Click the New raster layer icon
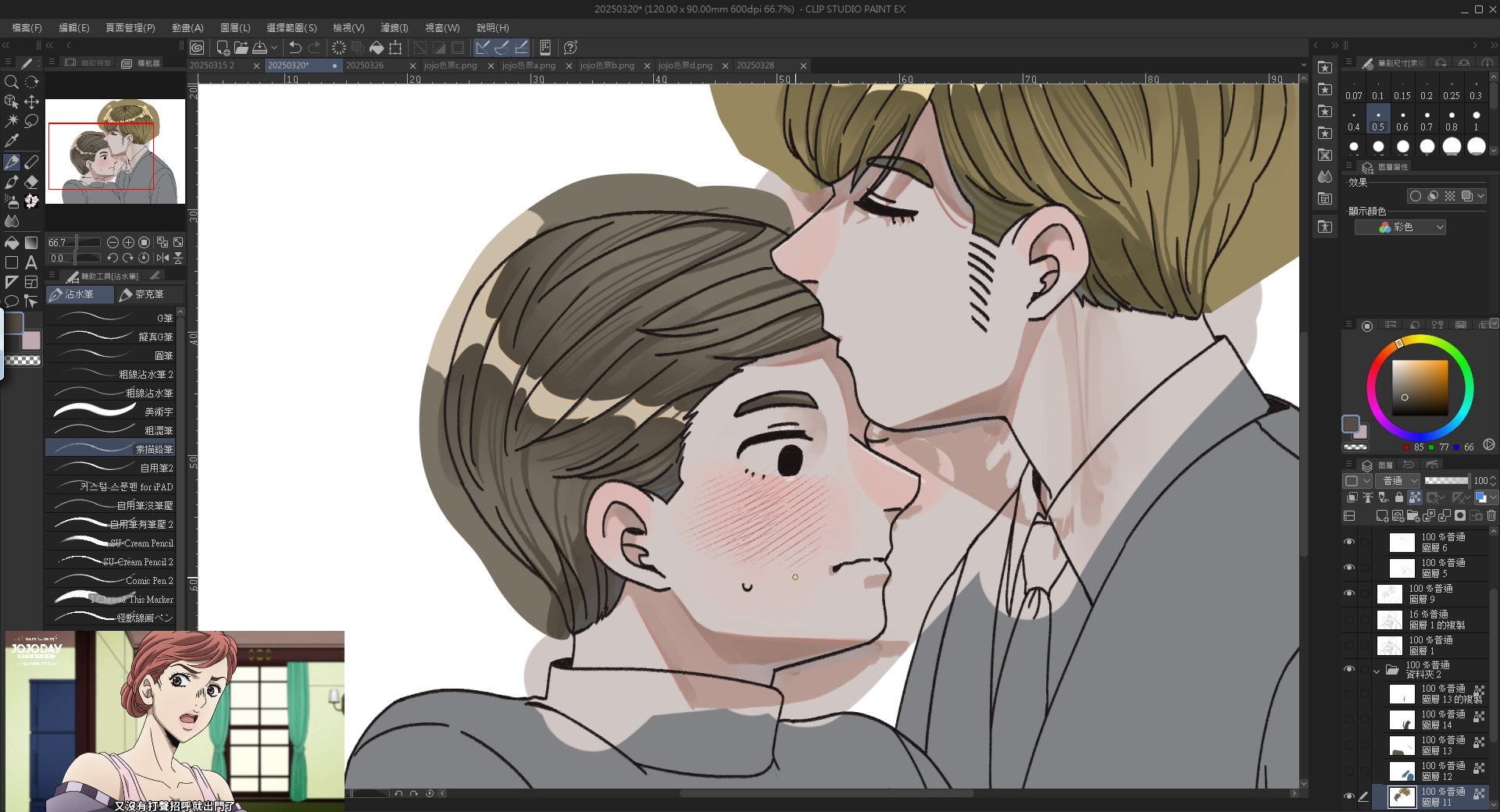 tap(1382, 516)
